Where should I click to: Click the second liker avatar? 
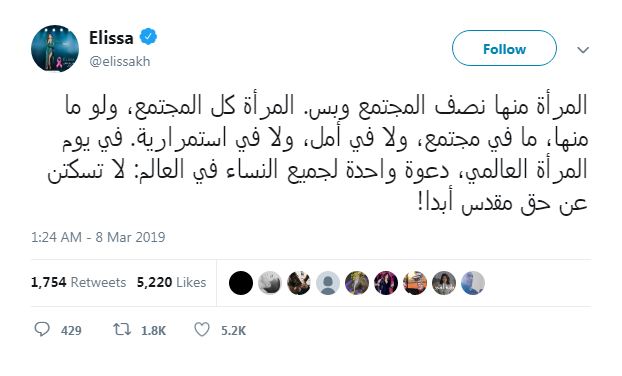coord(270,283)
